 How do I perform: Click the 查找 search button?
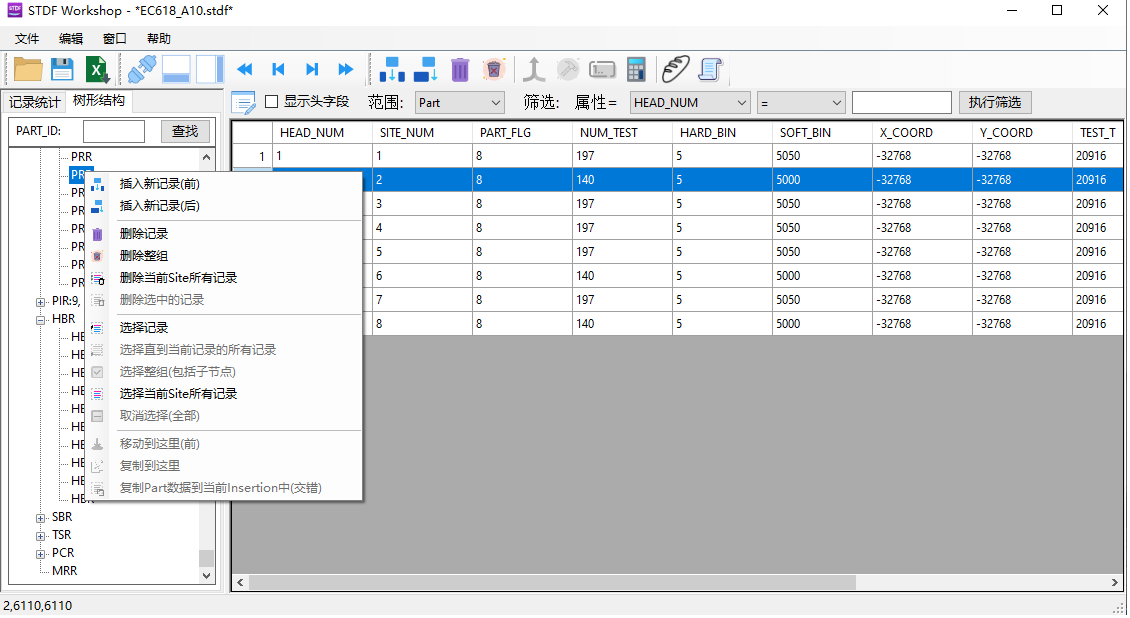[185, 131]
